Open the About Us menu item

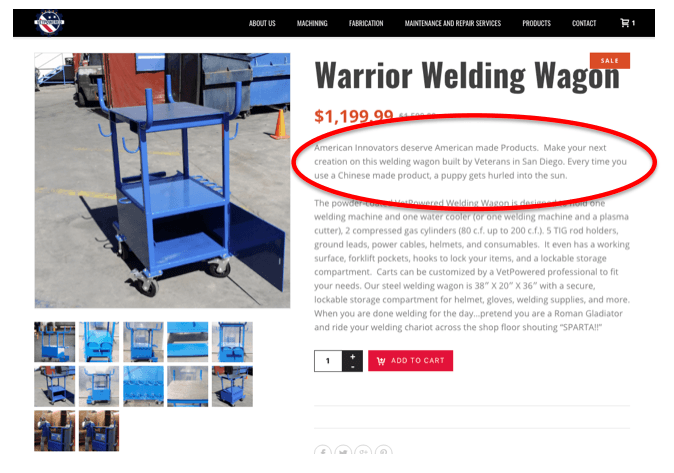point(262,23)
